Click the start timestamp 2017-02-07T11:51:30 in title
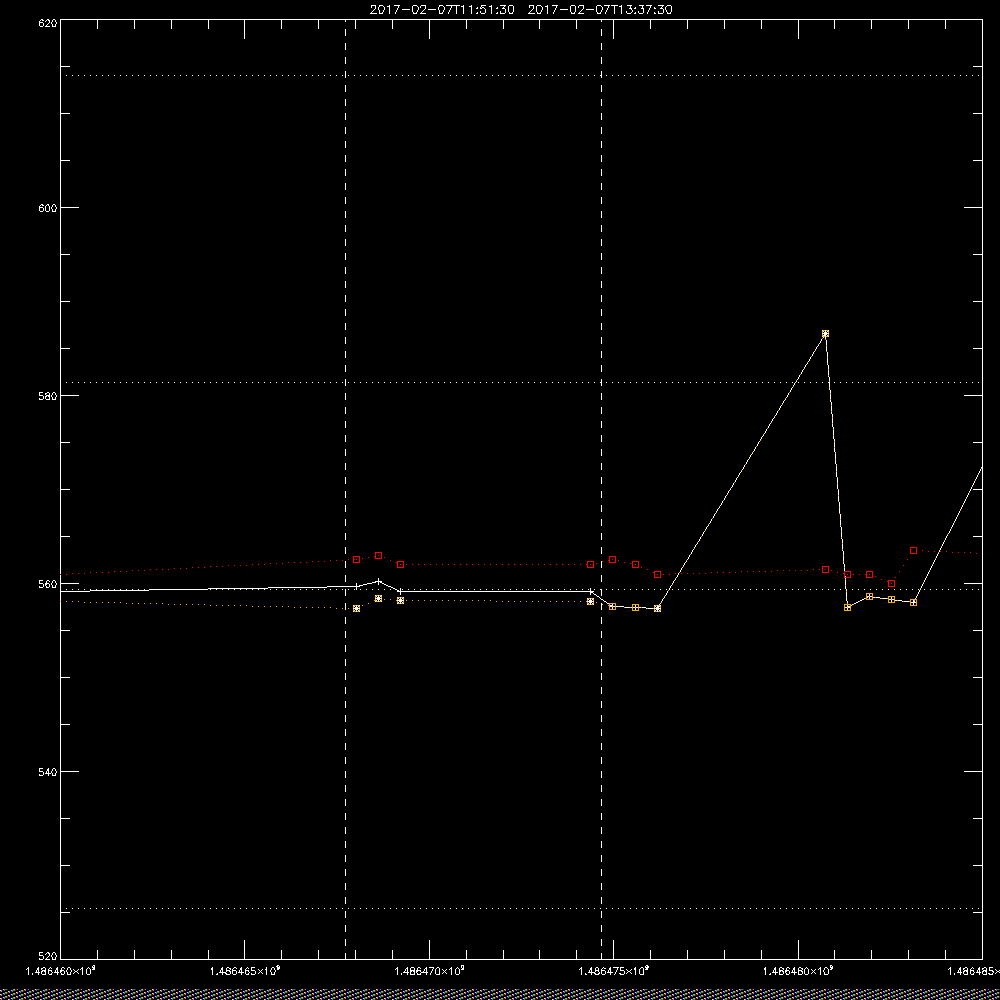This screenshot has width=1000, height=1000. click(x=442, y=10)
